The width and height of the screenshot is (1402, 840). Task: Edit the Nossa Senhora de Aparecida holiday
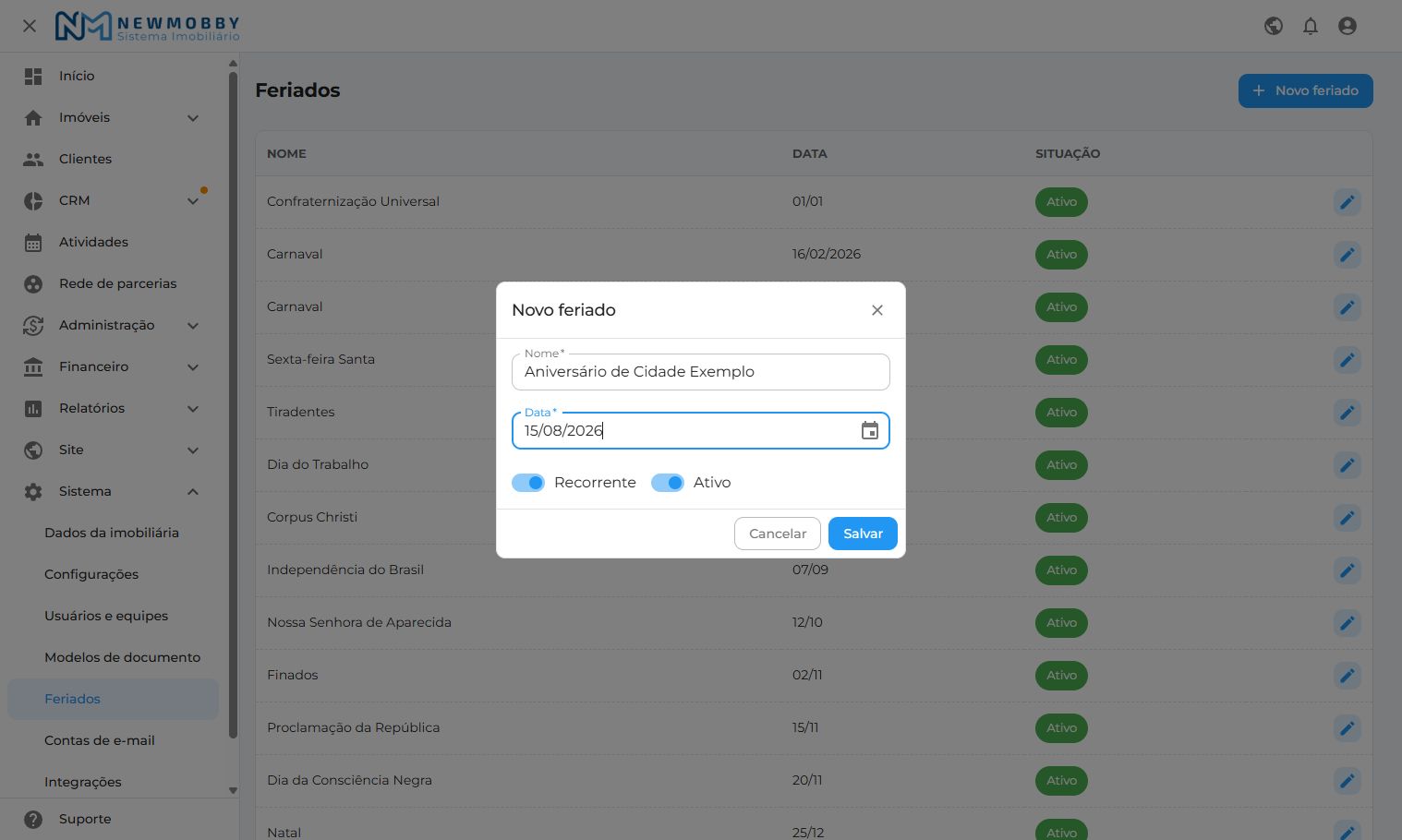(x=1348, y=623)
